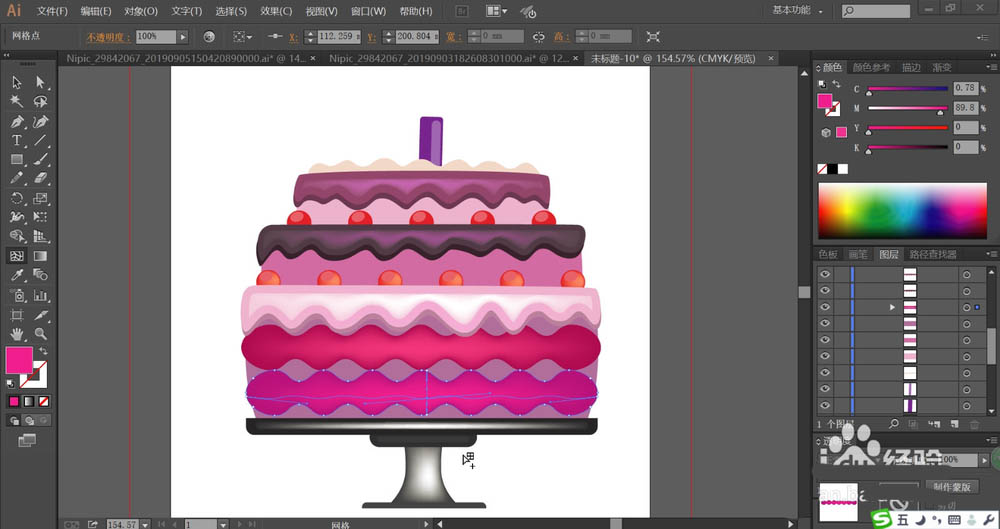Select the Zoom magnifier tool
The width and height of the screenshot is (1000, 529).
point(41,334)
